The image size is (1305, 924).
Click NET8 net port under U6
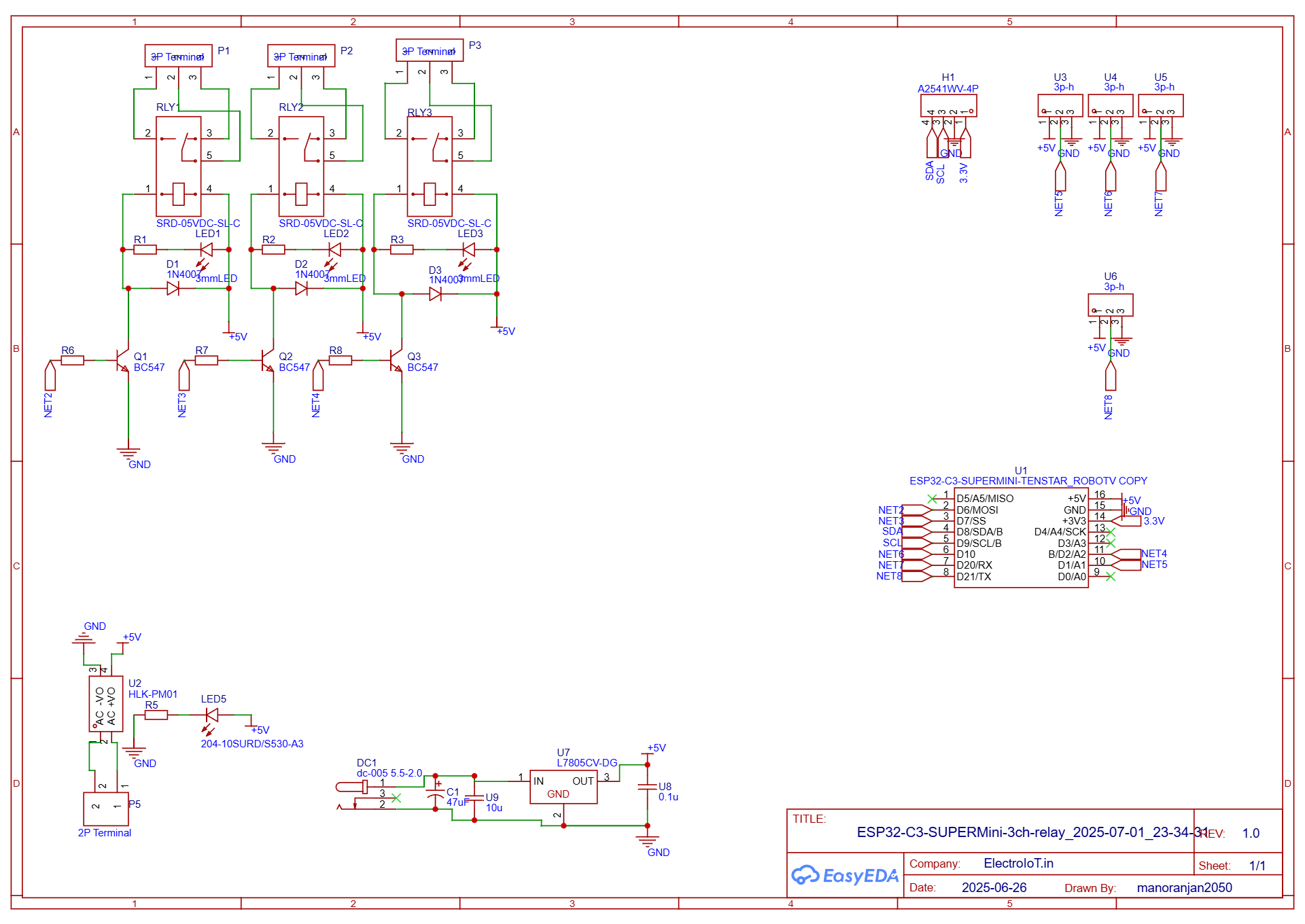tap(1111, 376)
